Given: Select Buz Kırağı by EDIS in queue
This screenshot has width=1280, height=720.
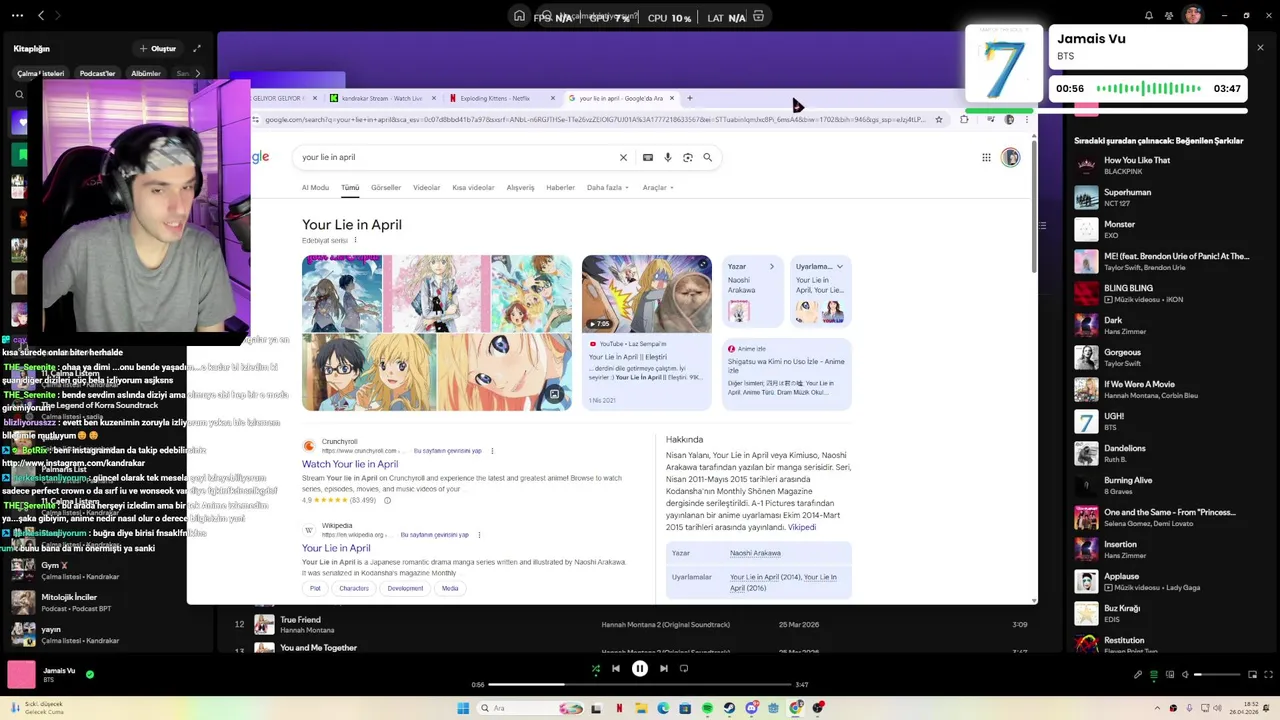Looking at the screenshot, I should [x=1160, y=613].
